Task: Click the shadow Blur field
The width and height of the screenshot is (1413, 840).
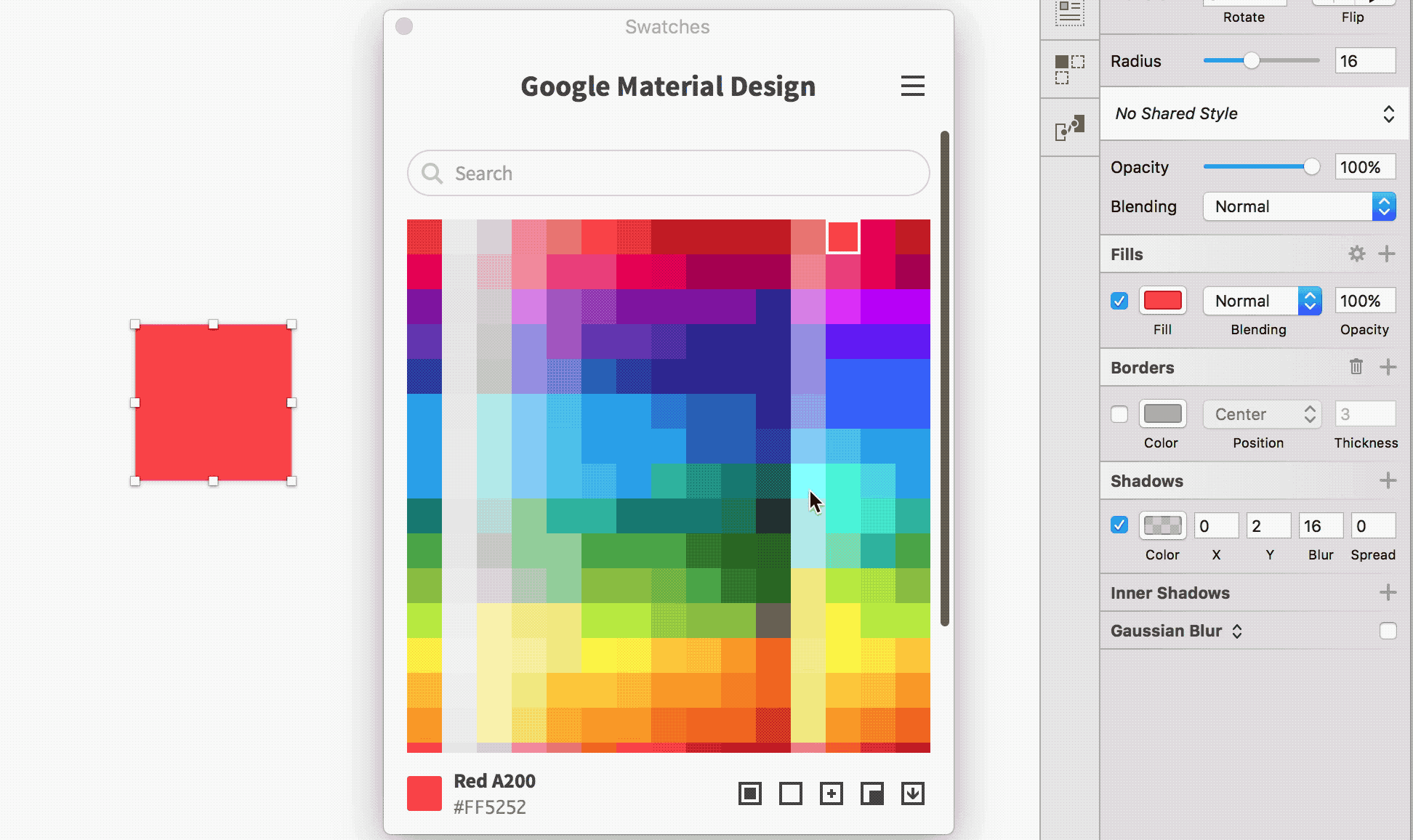Action: (1321, 525)
